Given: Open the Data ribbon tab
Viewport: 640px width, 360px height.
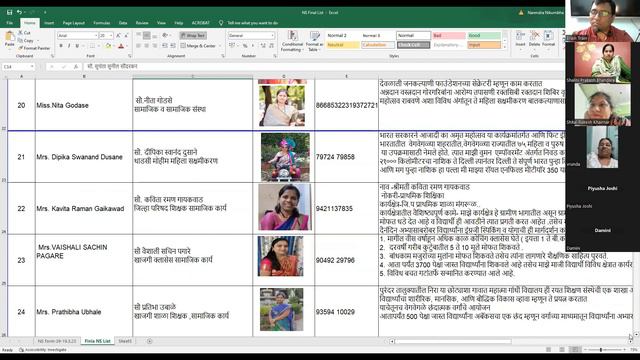Looking at the screenshot, I should tap(123, 23).
